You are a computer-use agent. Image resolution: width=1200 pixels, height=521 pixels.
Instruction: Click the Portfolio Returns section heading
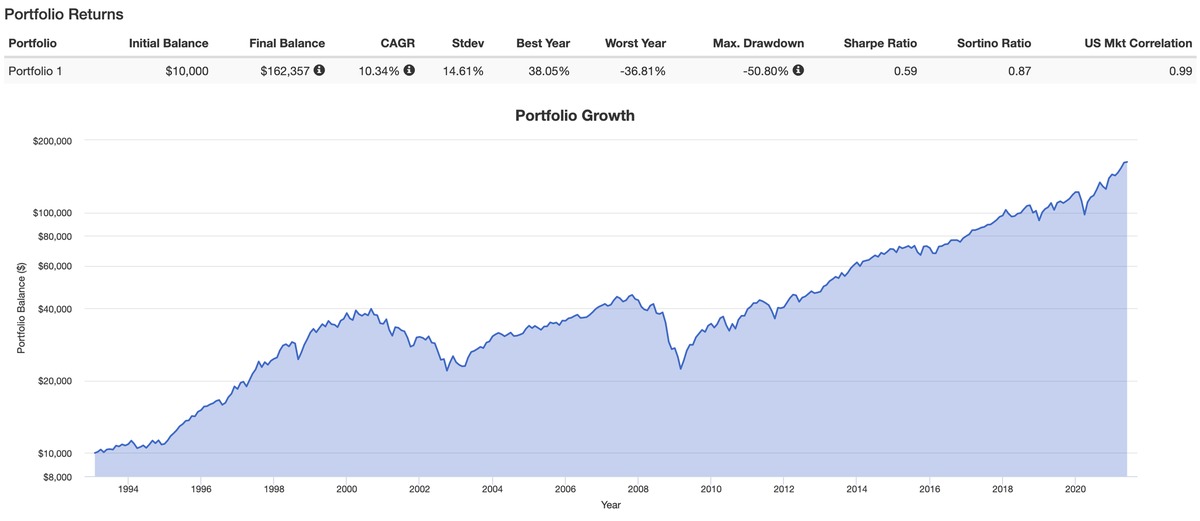click(63, 16)
